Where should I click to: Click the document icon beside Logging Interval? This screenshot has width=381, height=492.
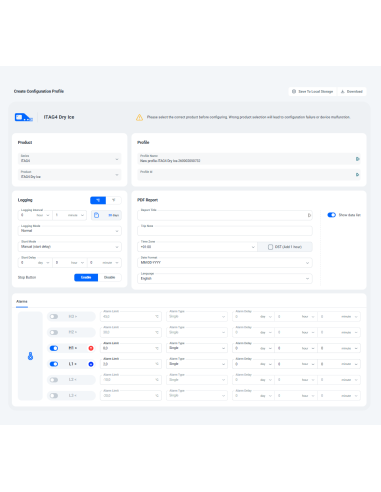96,215
